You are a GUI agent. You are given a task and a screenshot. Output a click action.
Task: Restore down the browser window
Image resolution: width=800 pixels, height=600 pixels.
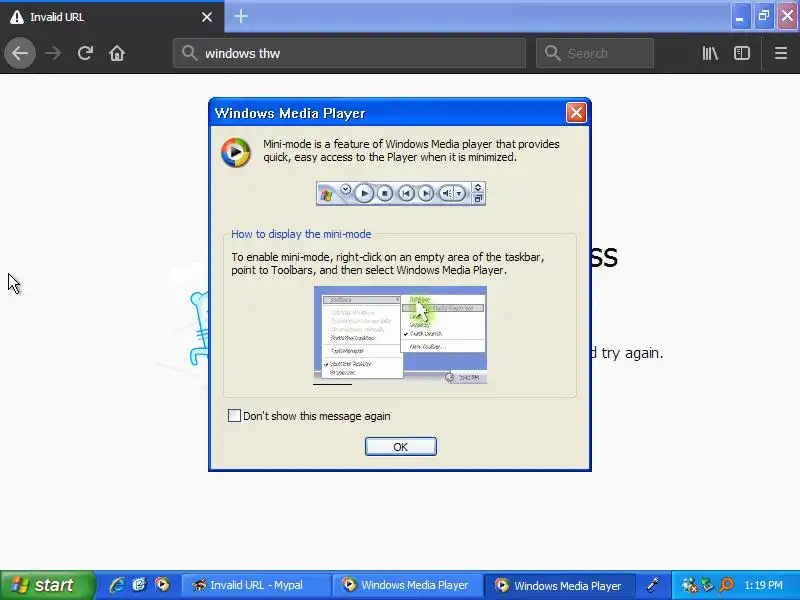[x=764, y=17]
